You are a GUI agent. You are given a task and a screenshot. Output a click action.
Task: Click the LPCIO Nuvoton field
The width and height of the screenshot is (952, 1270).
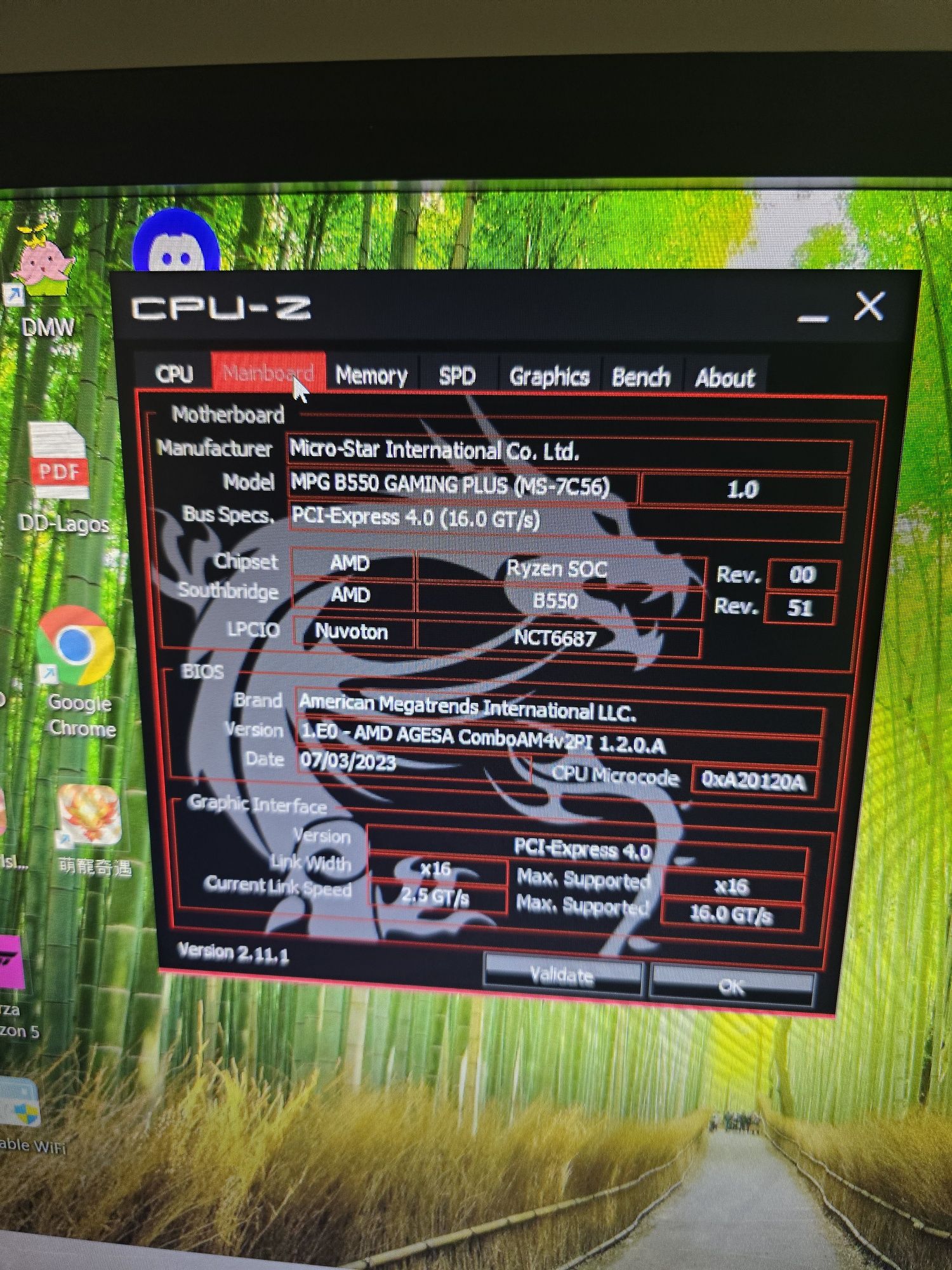353,632
